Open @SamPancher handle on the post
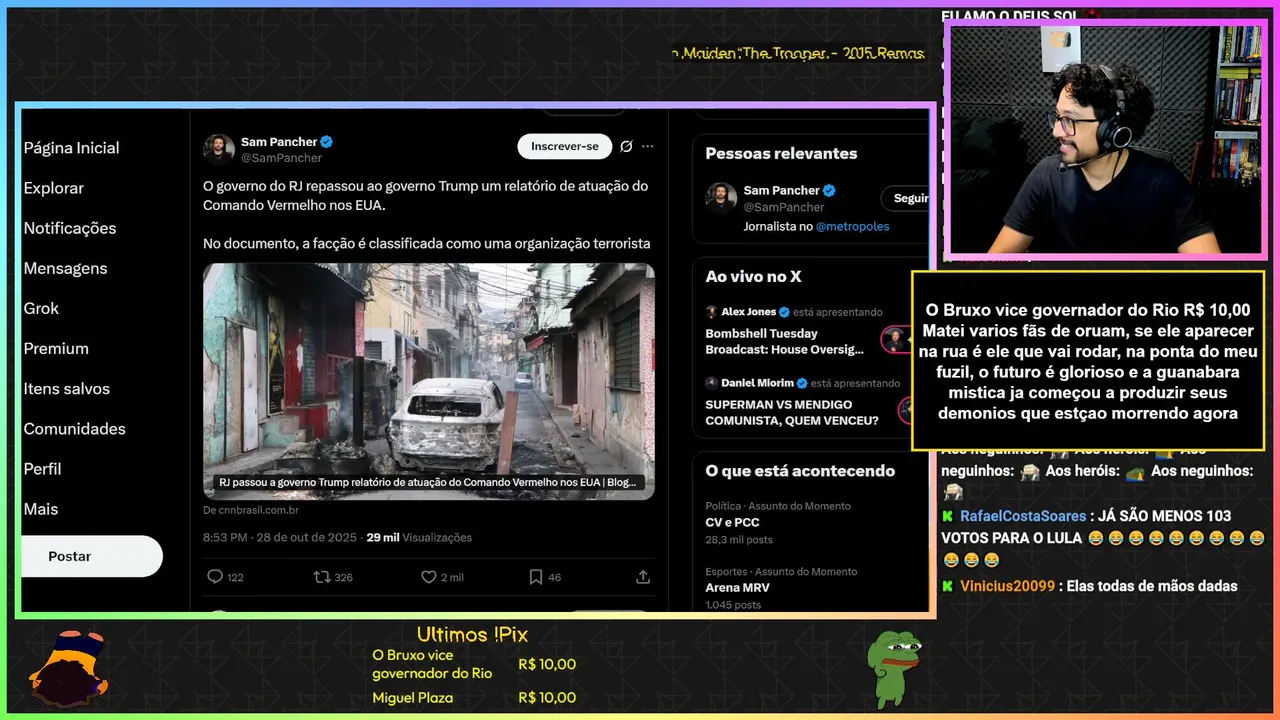 pos(281,158)
